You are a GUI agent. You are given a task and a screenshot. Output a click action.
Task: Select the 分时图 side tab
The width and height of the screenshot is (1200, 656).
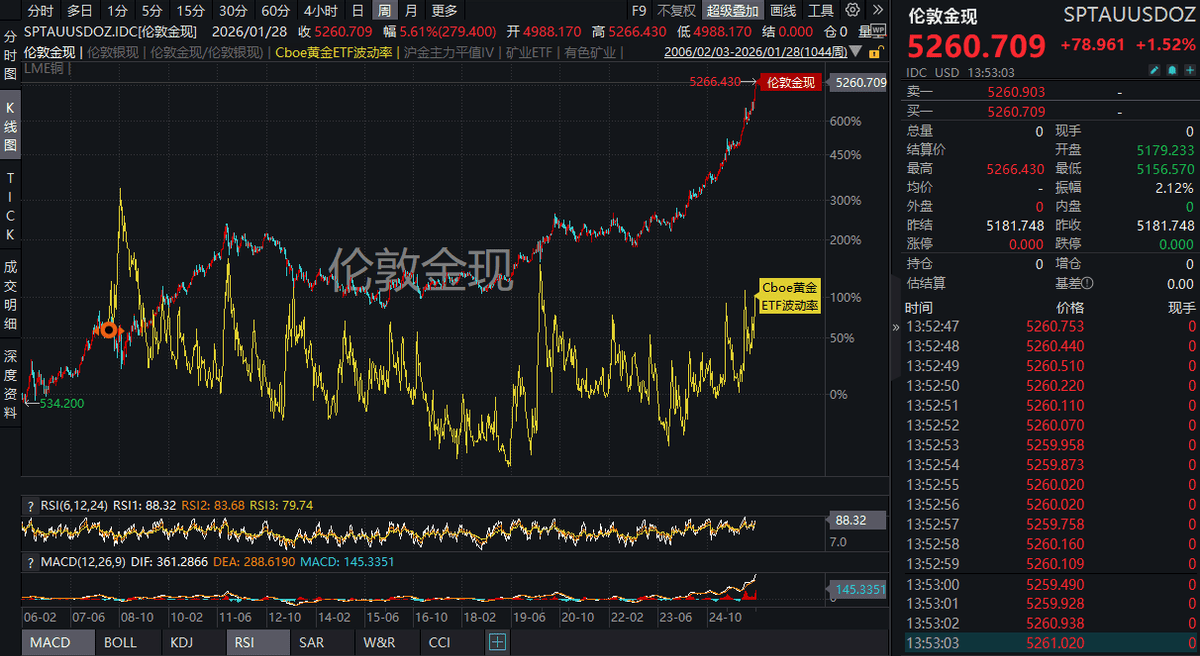pos(10,56)
